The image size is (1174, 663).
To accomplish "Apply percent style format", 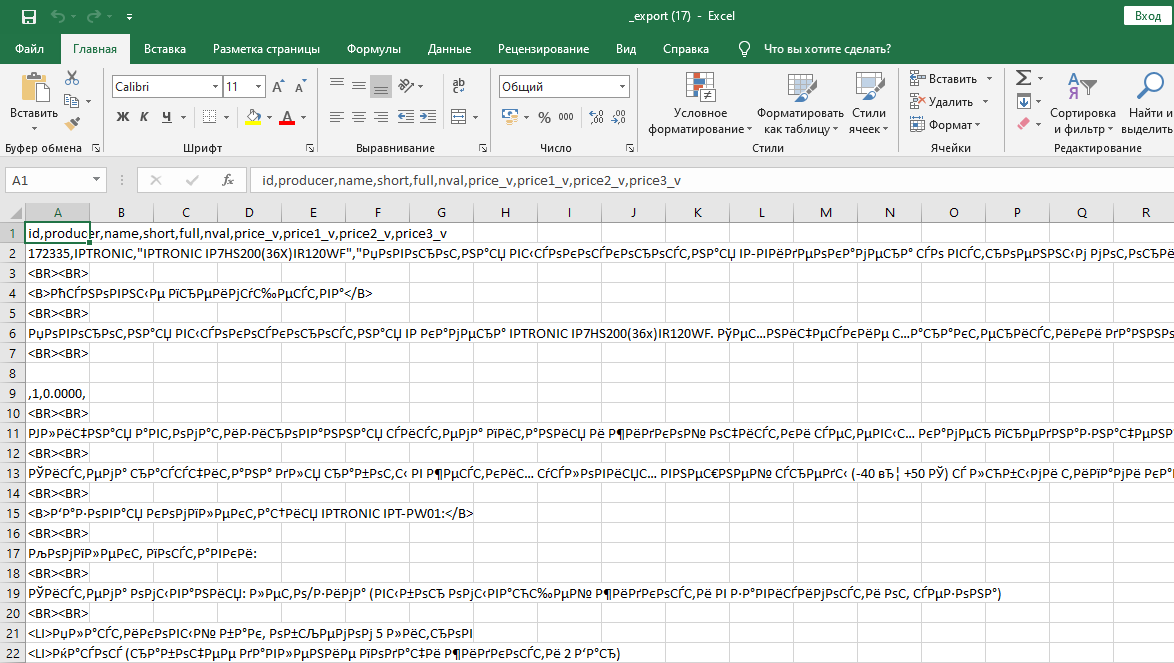I will (x=544, y=117).
